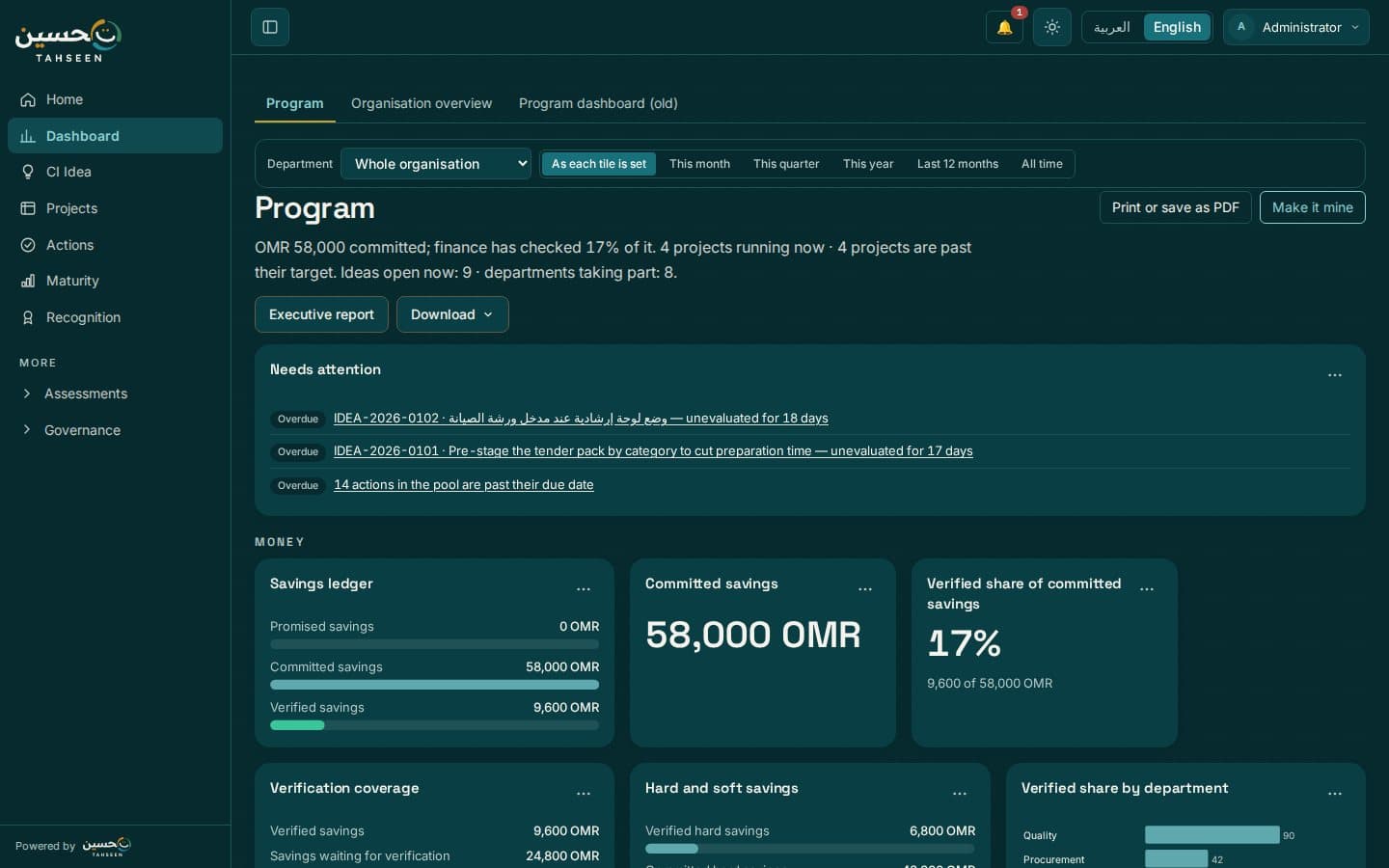The image size is (1389, 868).
Task: Click the Make it mine button
Action: coord(1313,207)
